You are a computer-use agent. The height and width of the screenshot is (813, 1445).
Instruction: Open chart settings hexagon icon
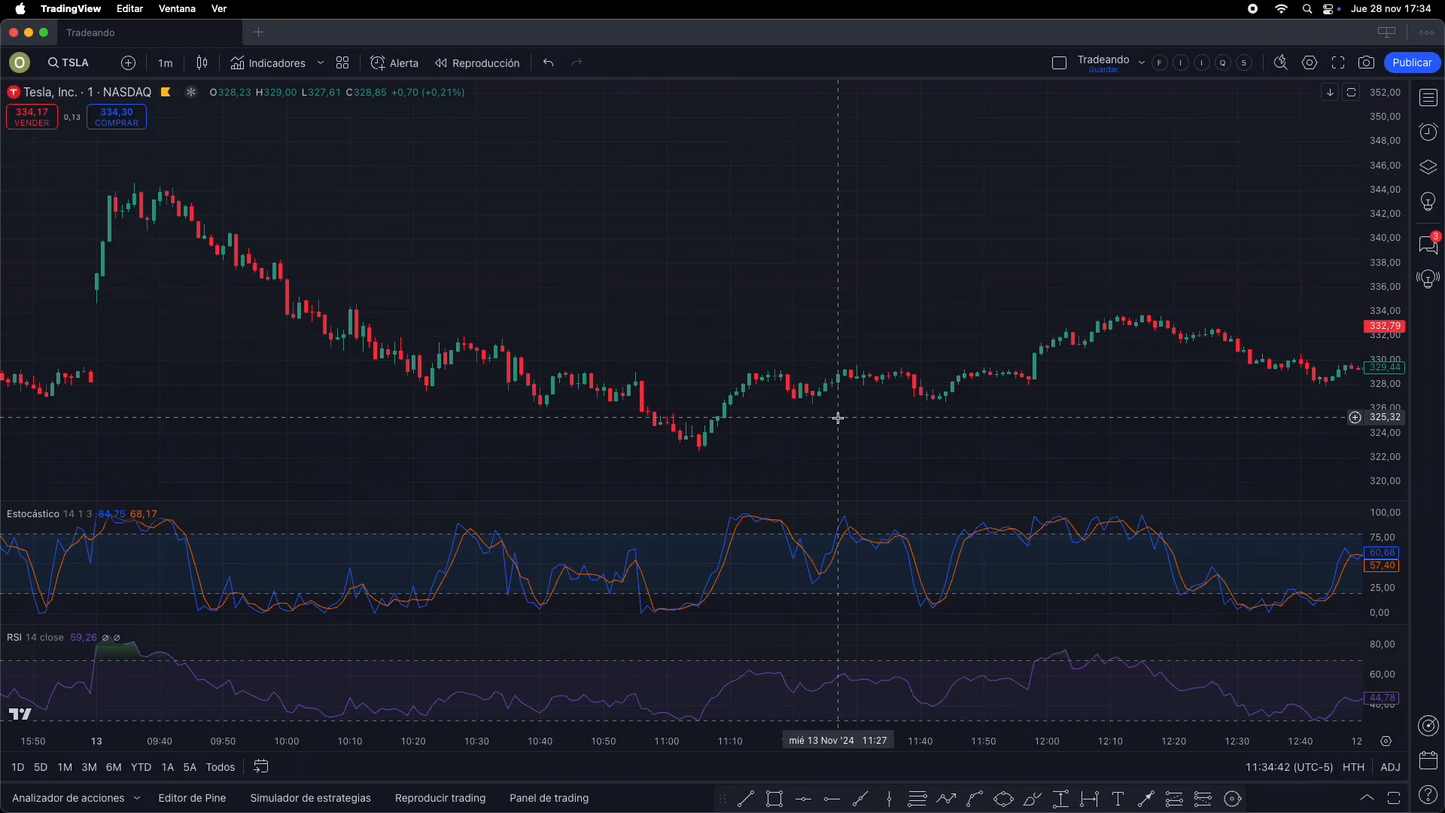(x=1309, y=63)
